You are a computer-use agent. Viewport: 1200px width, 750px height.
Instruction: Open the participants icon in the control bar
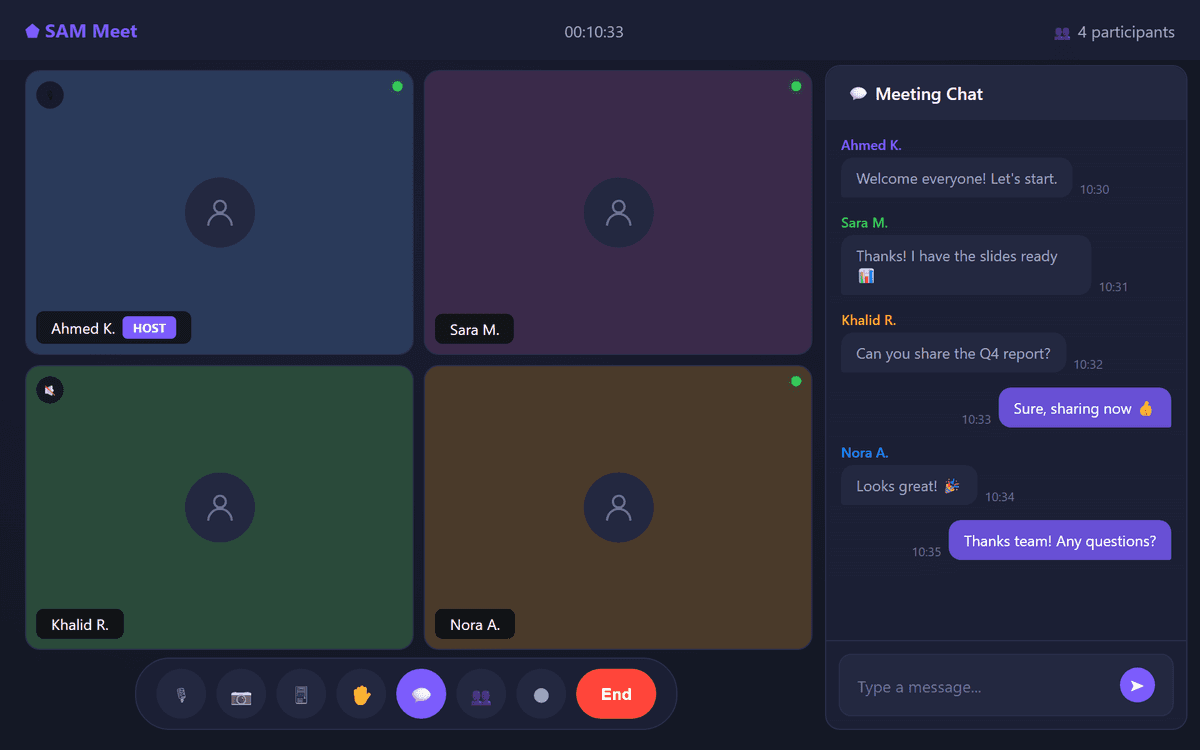click(481, 694)
